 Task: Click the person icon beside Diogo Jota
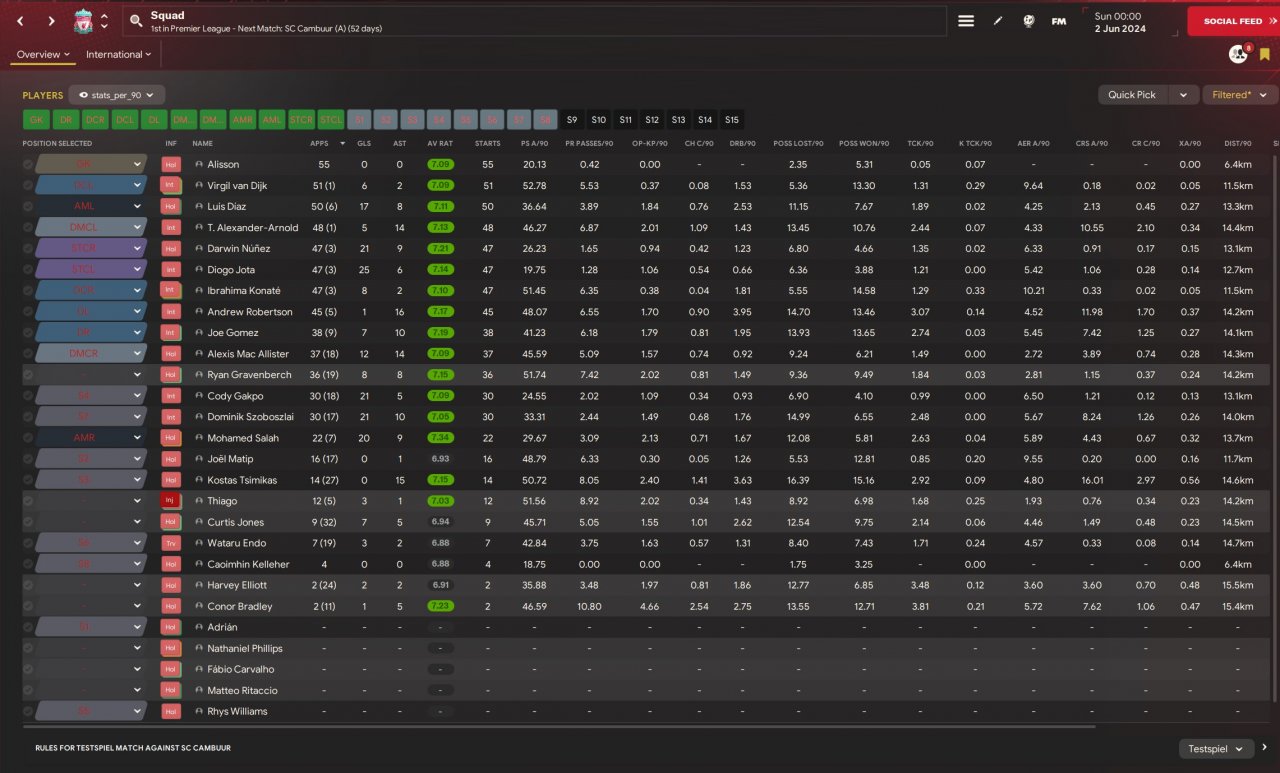click(199, 269)
